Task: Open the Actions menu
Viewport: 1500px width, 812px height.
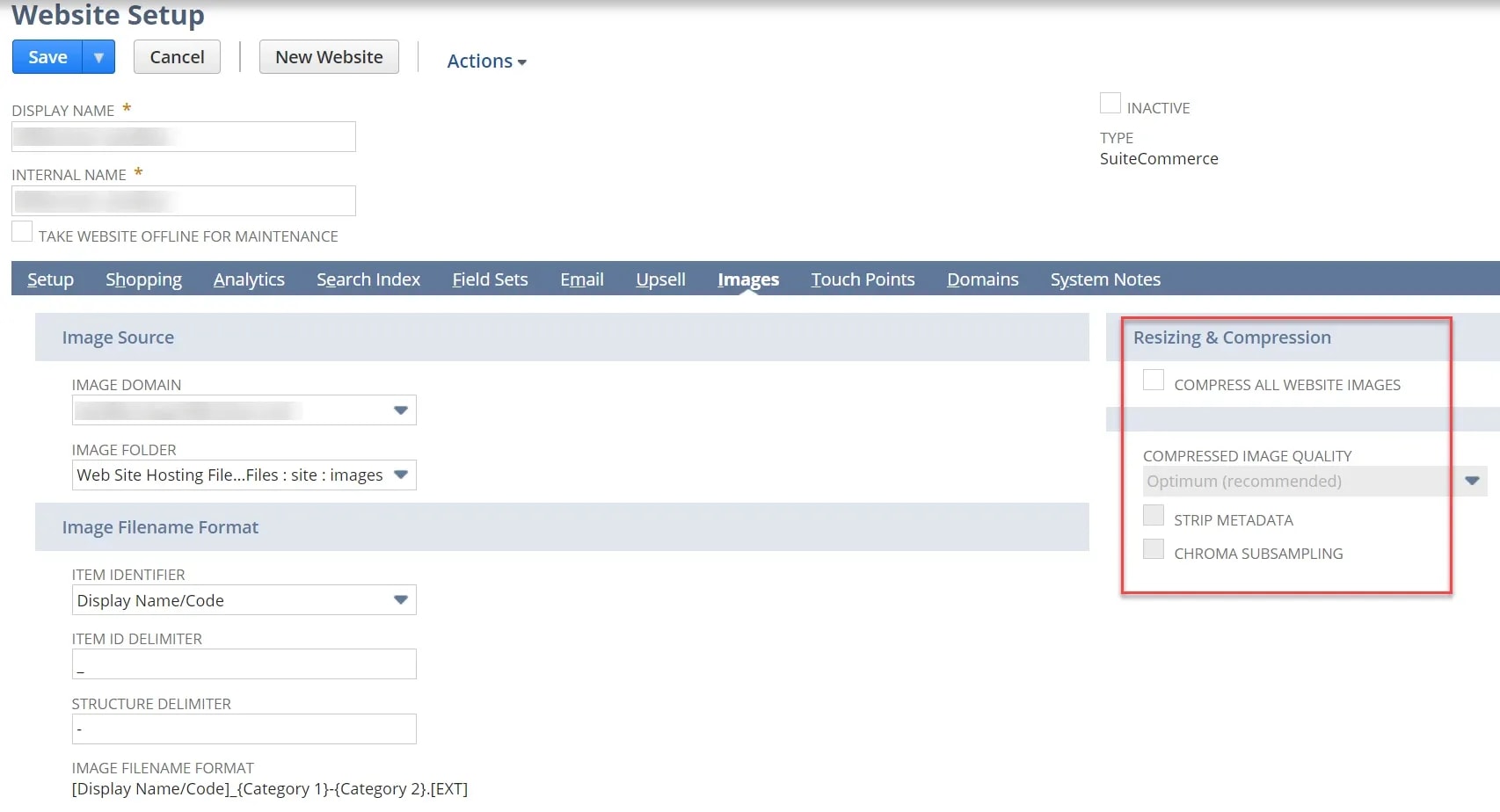Action: tap(486, 61)
